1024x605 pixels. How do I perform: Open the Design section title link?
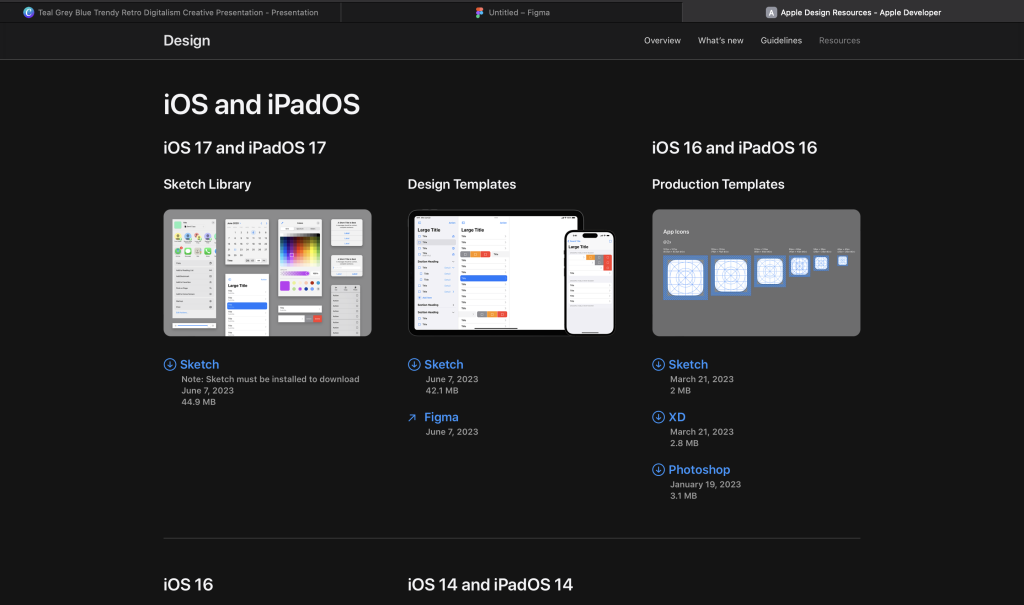coord(187,41)
